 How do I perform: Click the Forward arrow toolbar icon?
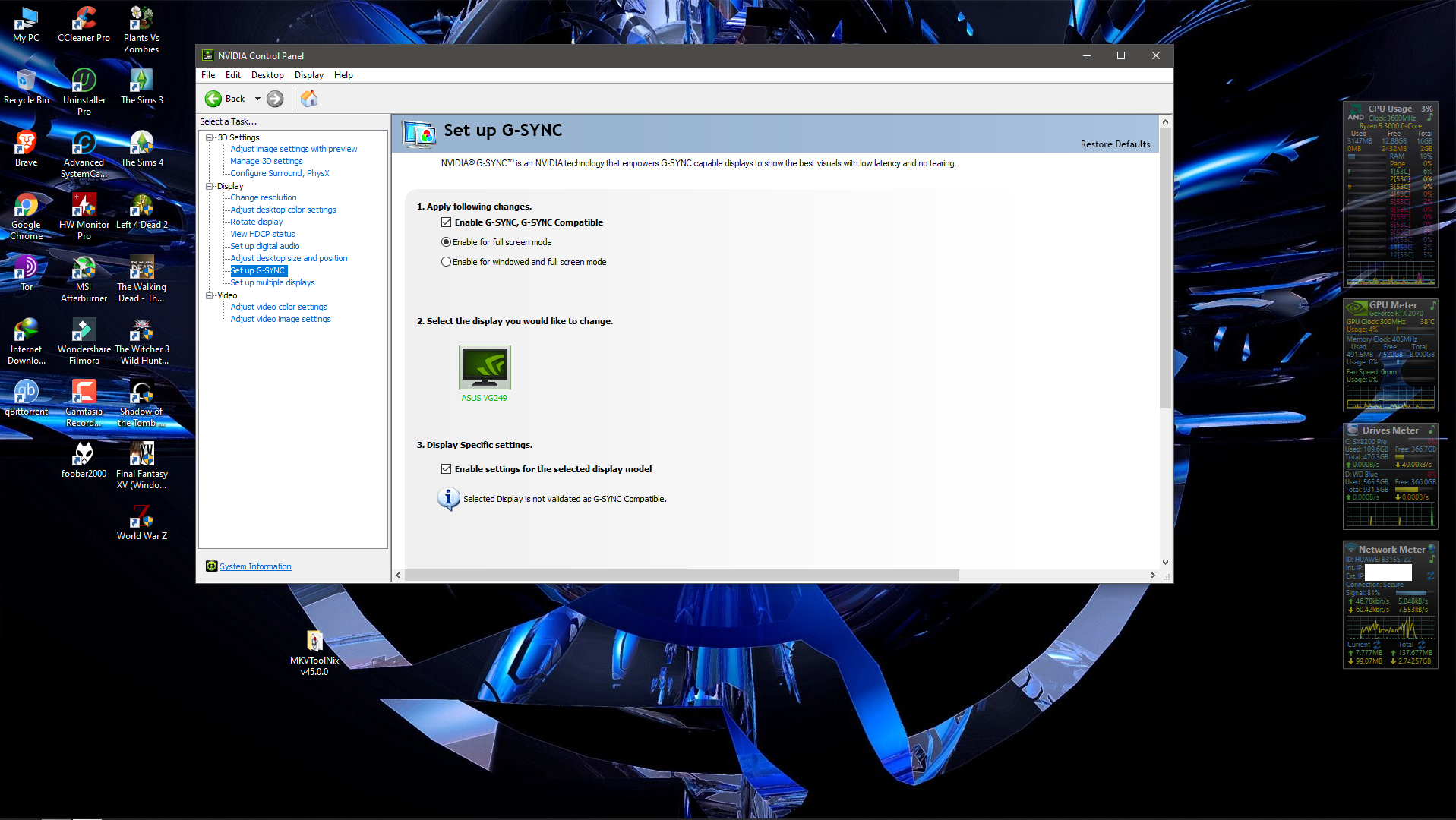click(x=275, y=99)
